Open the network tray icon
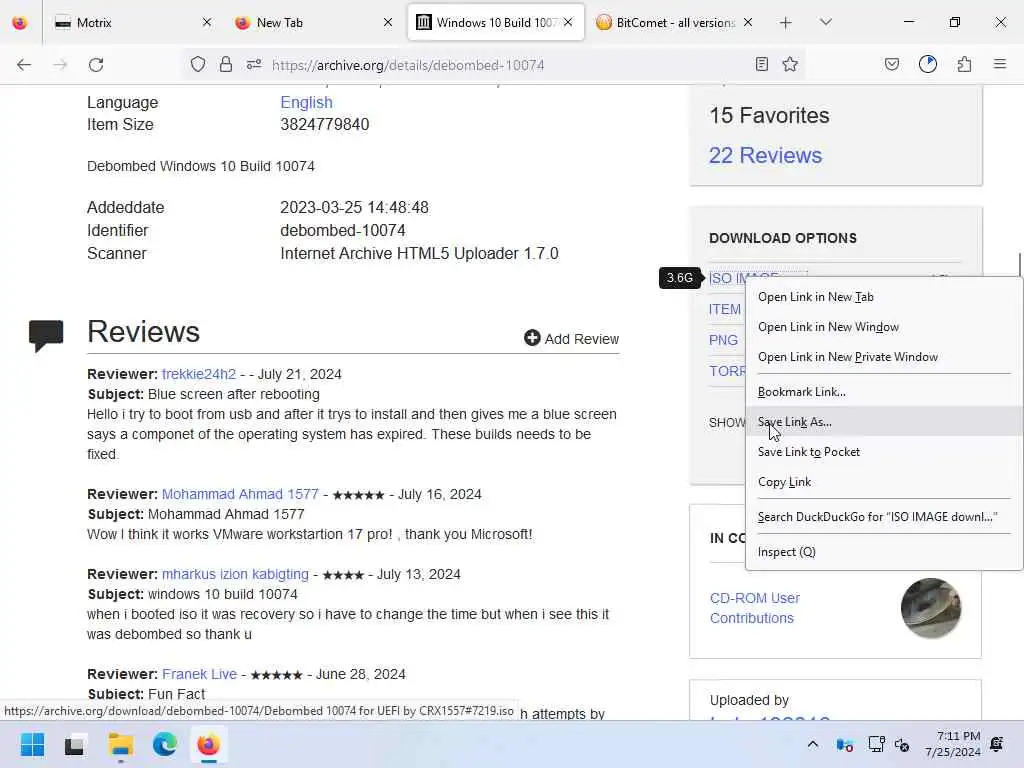Viewport: 1024px width, 768px height. pyautogui.click(x=876, y=744)
